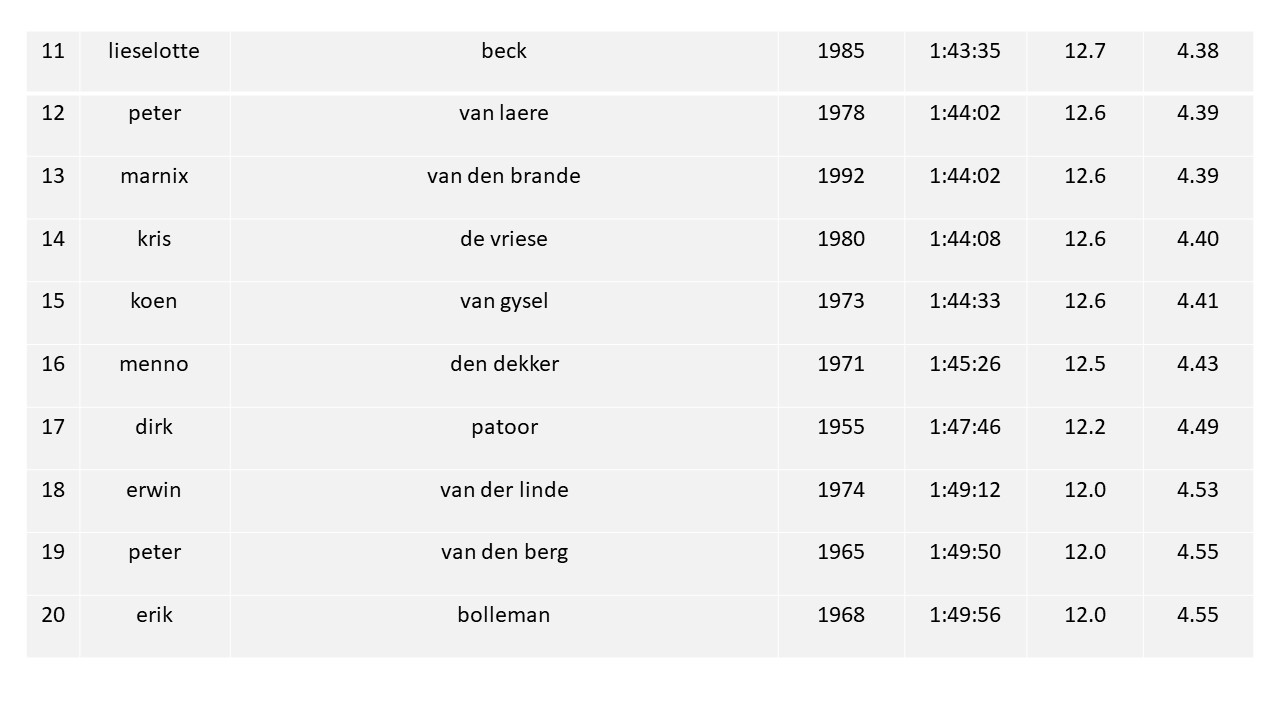Screen dimensions: 1280x720
Task: Click the speed value 12.2 cell
Action: click(1085, 439)
